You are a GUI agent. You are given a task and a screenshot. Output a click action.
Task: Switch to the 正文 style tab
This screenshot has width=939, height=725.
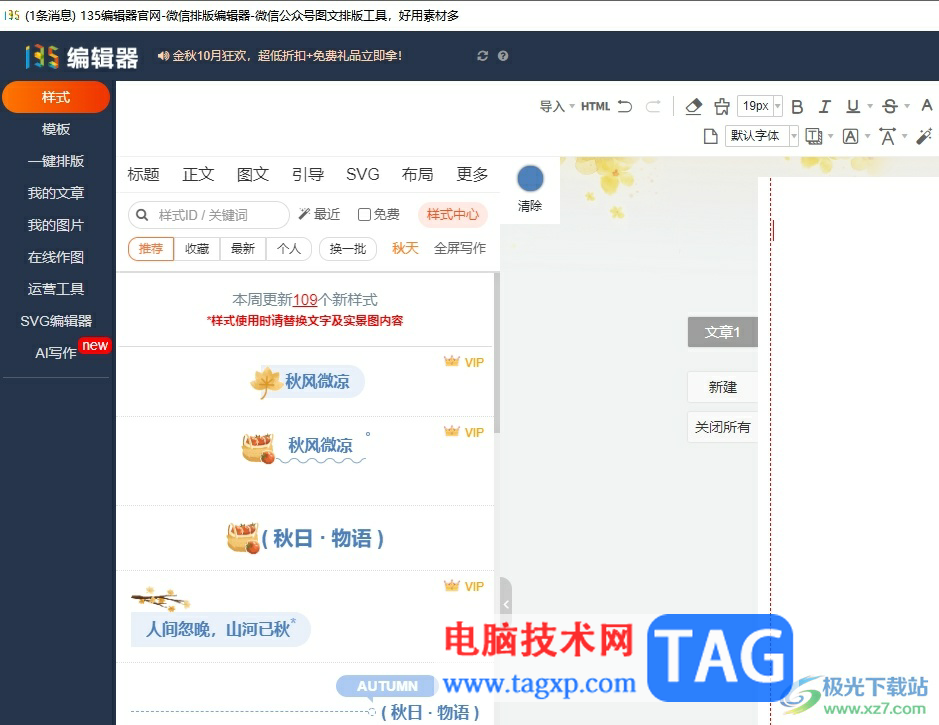point(198,174)
